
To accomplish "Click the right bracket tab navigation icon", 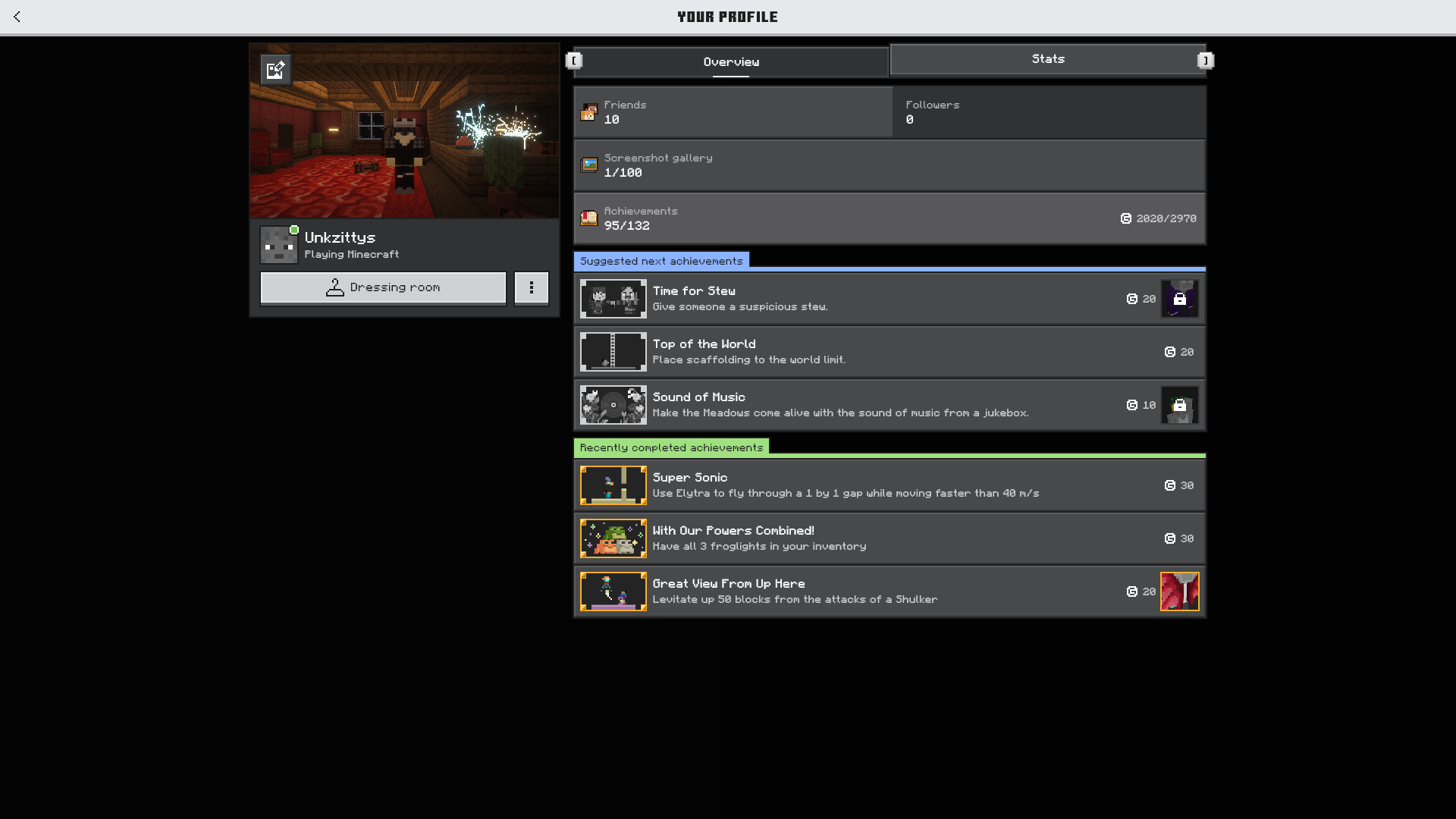I will point(1205,61).
